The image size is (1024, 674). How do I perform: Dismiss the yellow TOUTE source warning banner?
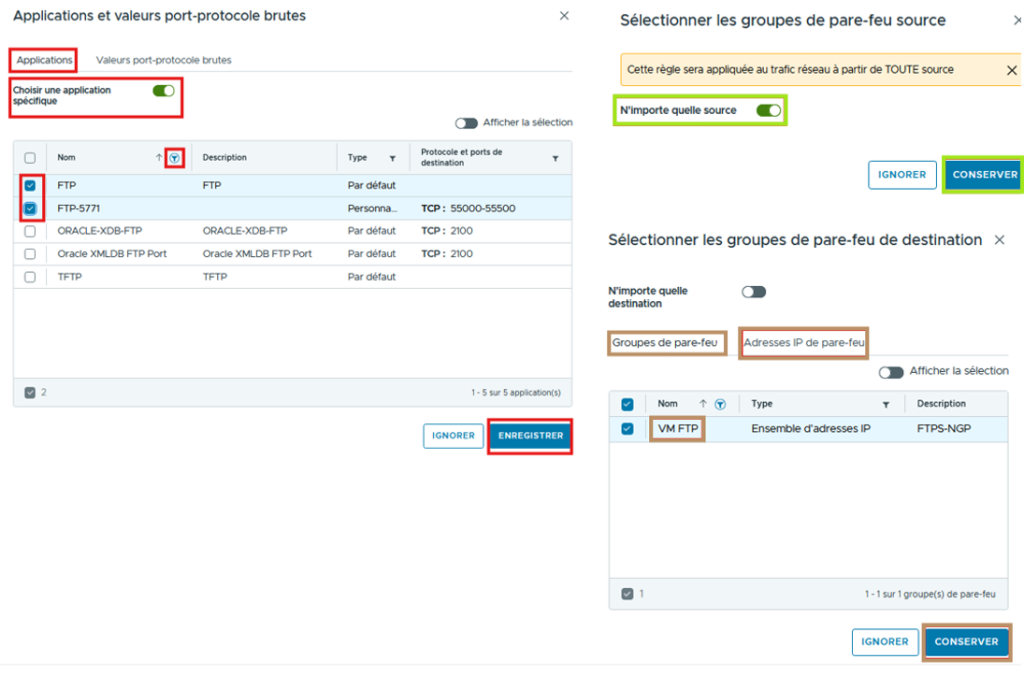point(1011,70)
